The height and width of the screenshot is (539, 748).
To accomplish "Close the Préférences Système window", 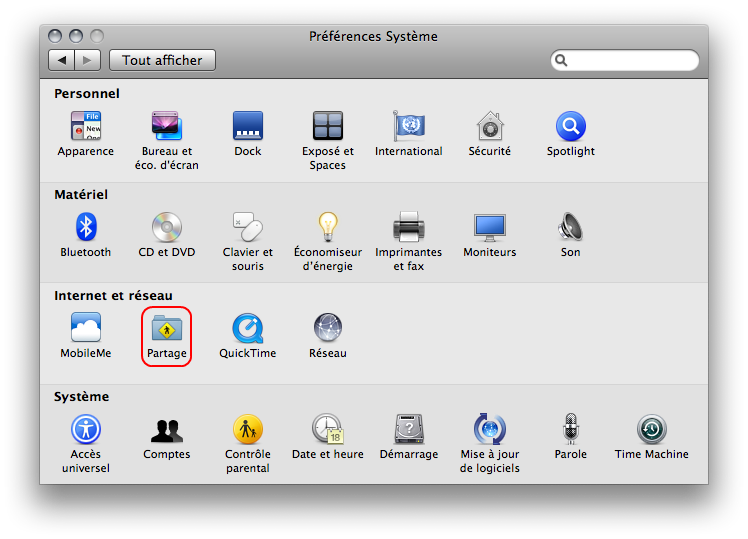I will [55, 36].
